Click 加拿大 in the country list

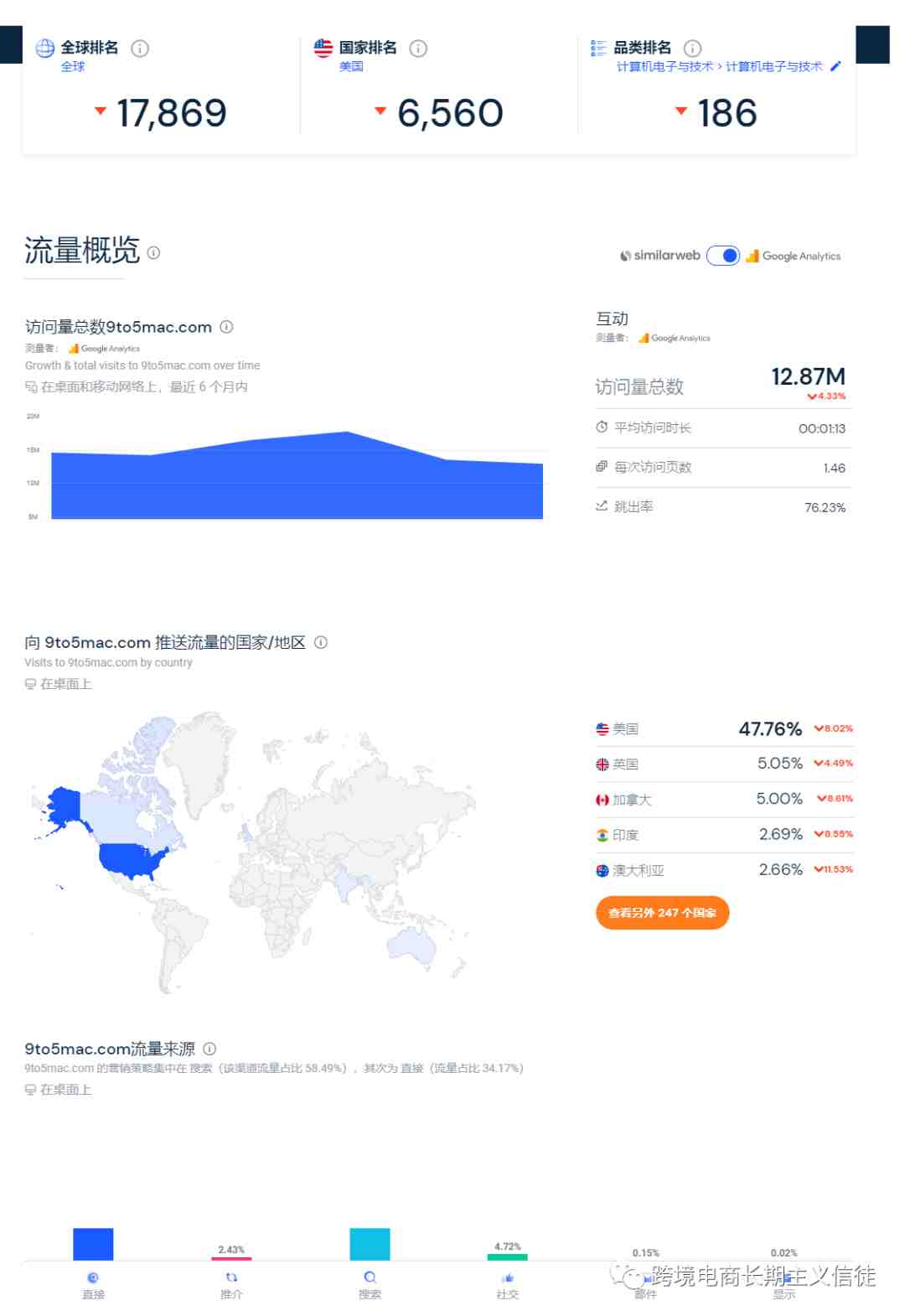point(632,800)
